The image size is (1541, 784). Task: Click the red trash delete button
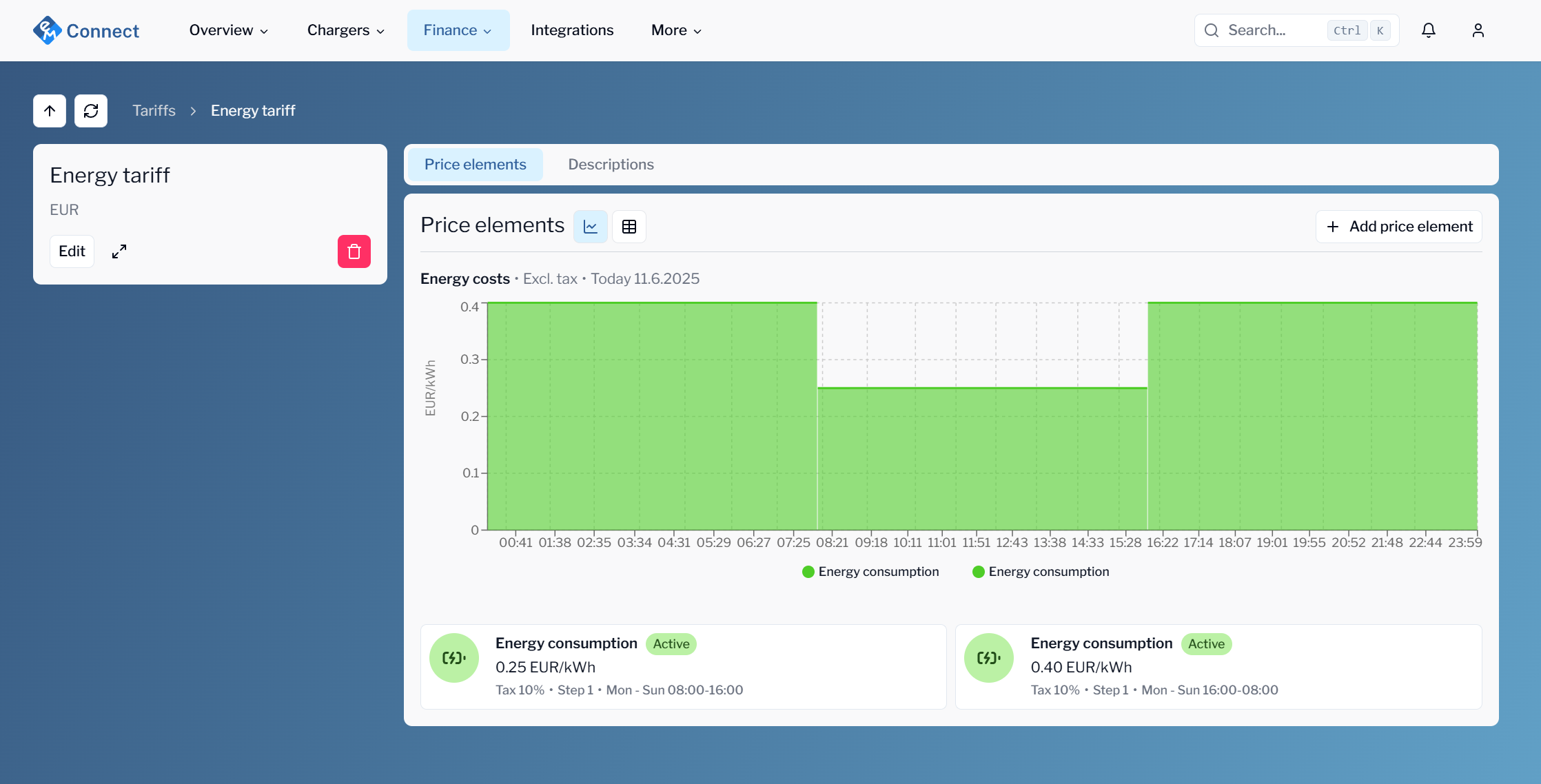tap(354, 251)
